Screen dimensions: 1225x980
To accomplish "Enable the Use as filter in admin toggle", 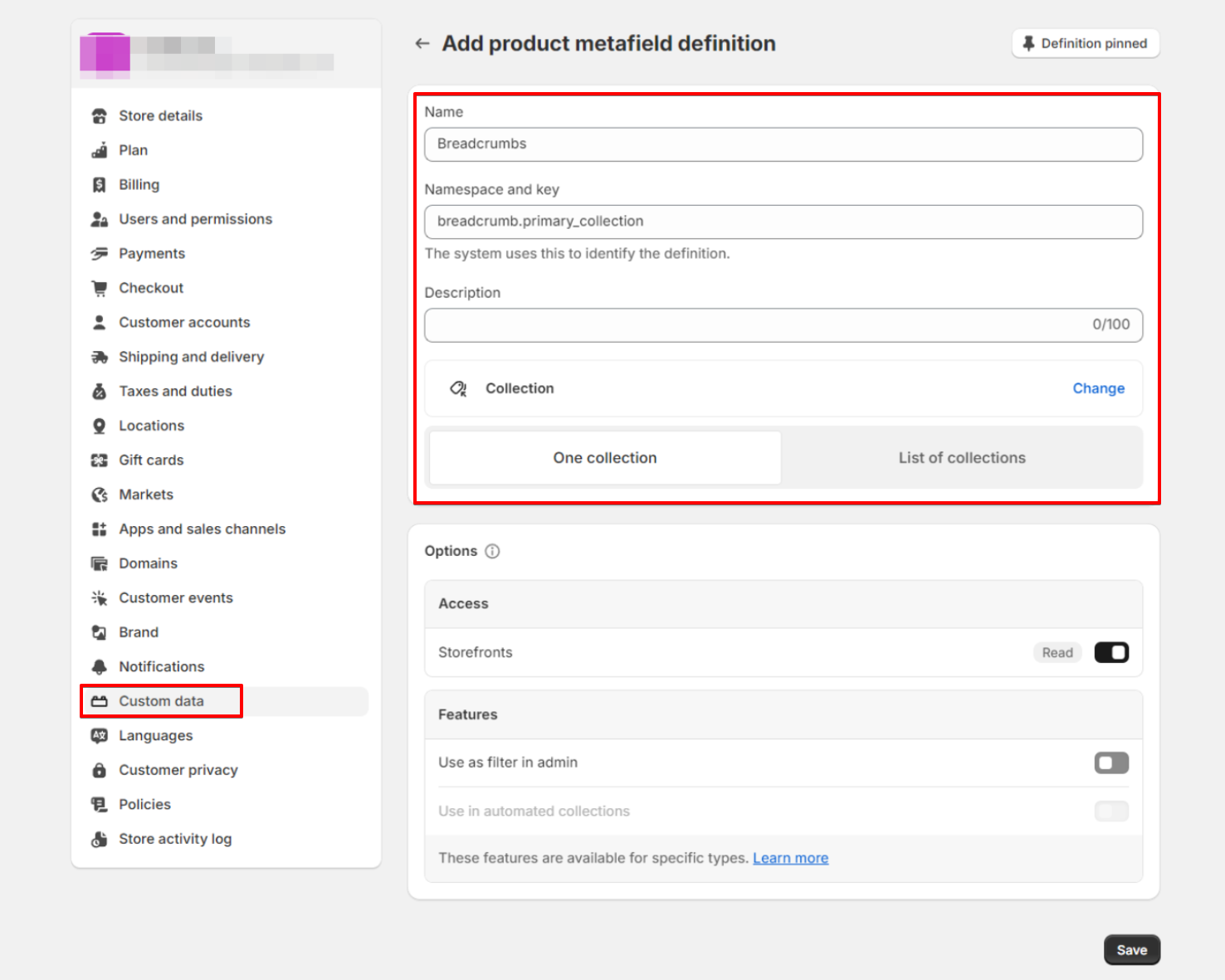I will tap(1110, 763).
